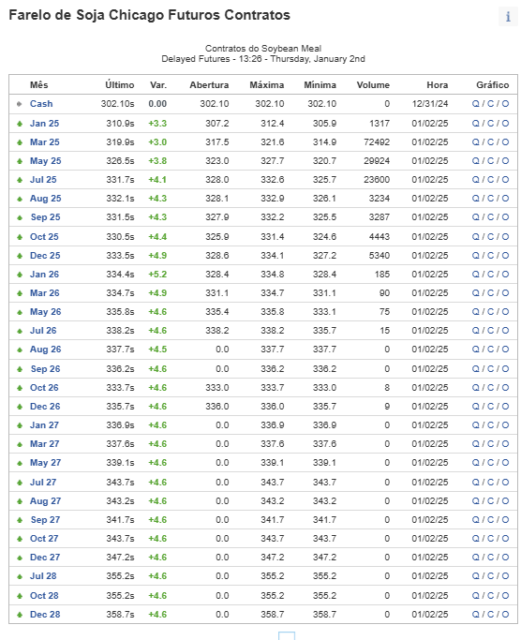The height and width of the screenshot is (640, 521).
Task: Open the Cash contract link
Action: 41,104
